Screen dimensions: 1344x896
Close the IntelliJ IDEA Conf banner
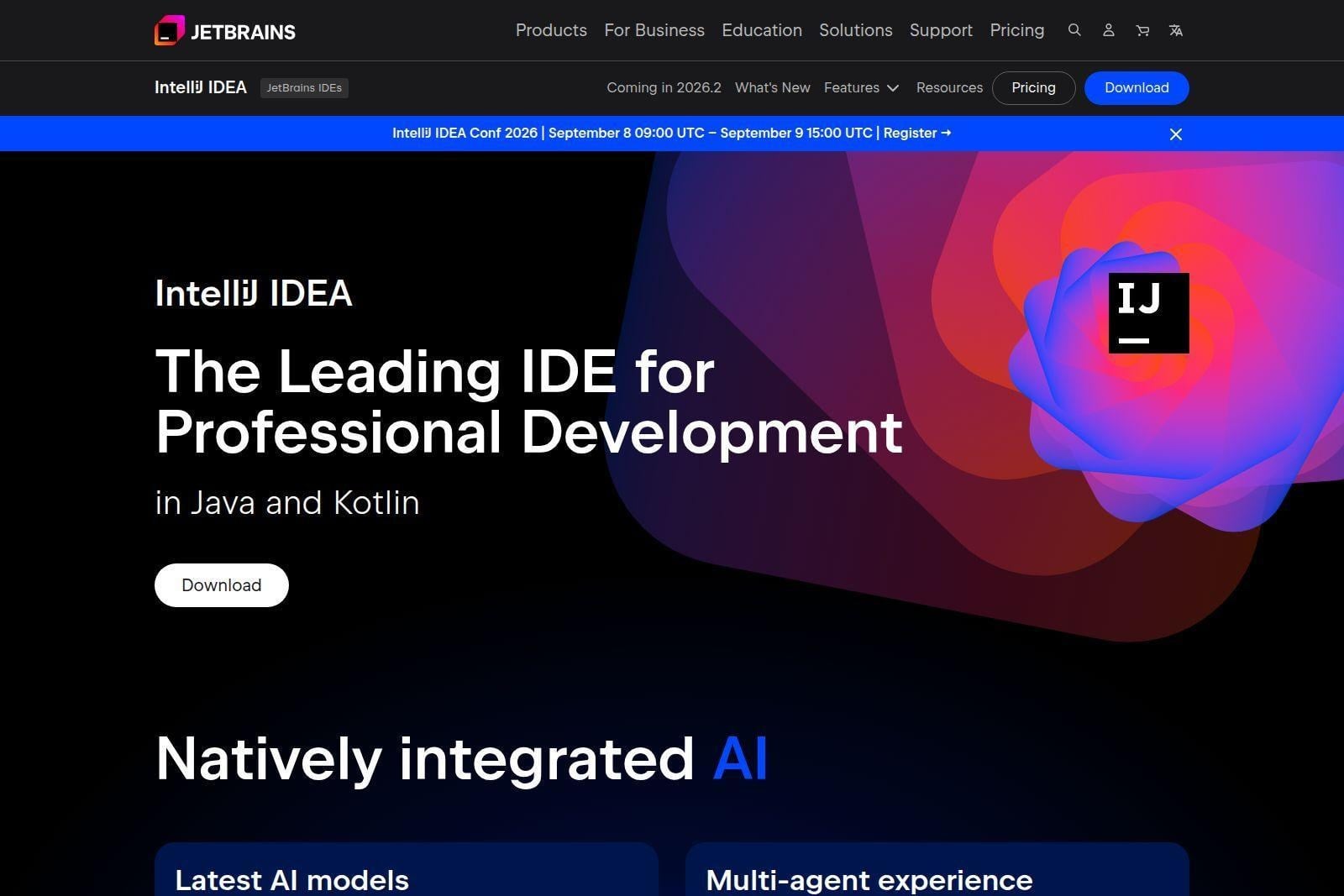click(1176, 134)
